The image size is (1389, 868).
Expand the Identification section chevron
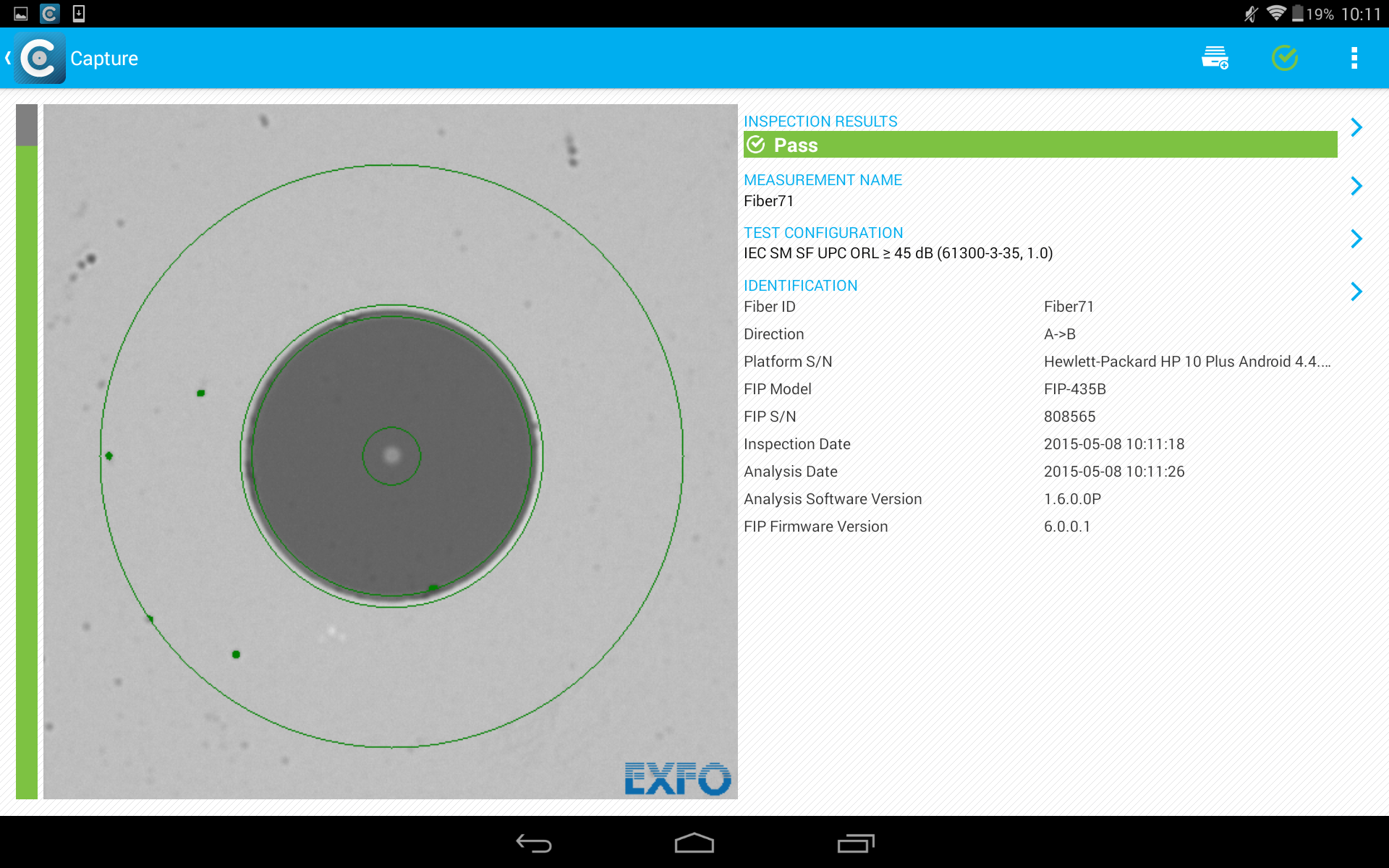pos(1356,292)
